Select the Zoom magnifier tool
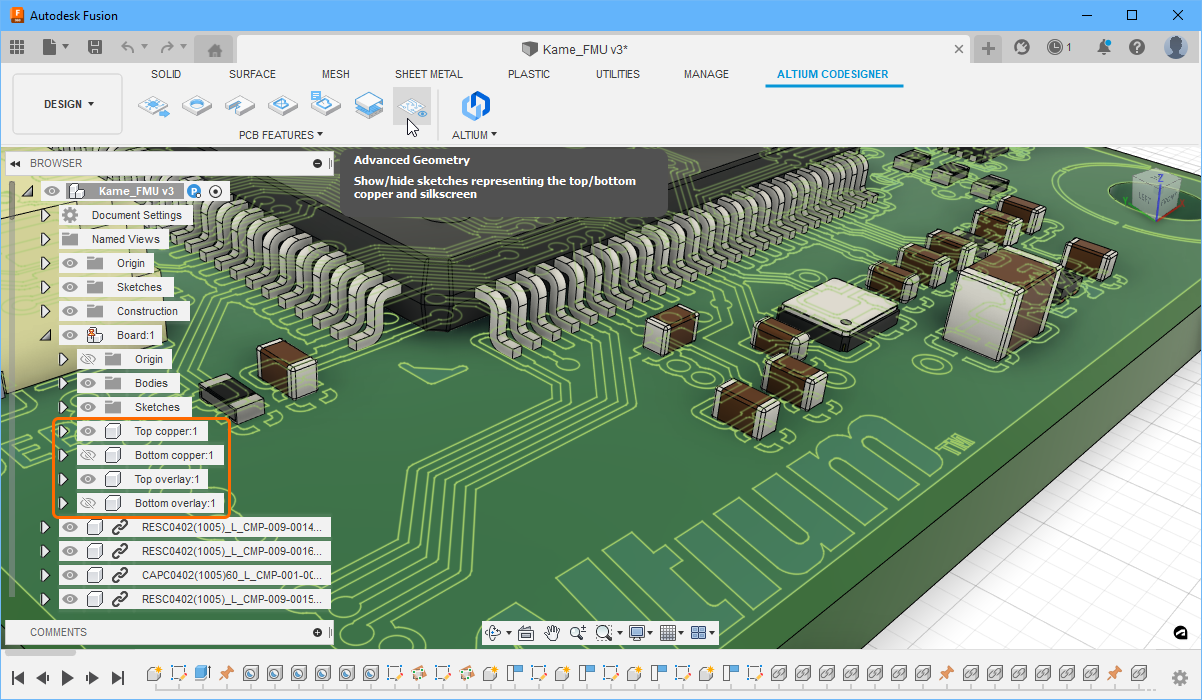This screenshot has width=1202, height=700. pos(578,632)
